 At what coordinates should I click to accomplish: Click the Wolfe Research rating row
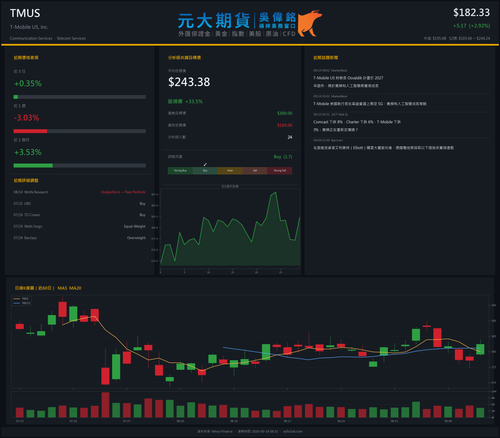80,192
